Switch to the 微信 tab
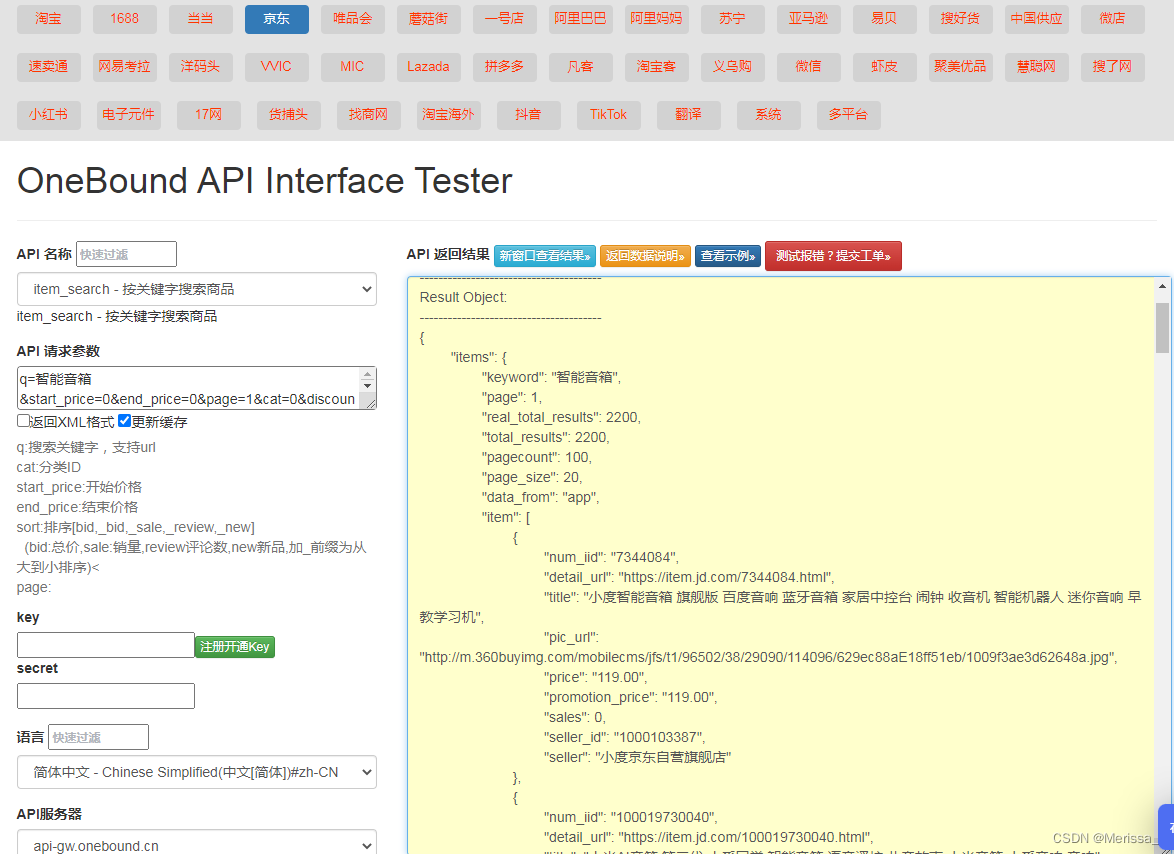 [x=809, y=67]
